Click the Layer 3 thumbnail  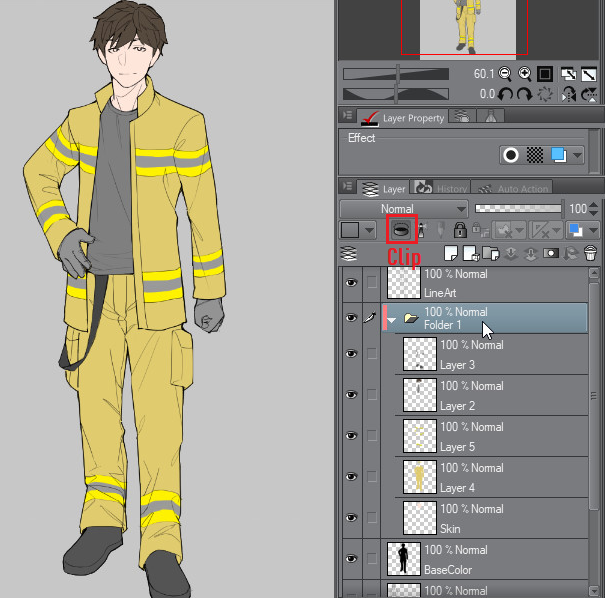click(419, 354)
